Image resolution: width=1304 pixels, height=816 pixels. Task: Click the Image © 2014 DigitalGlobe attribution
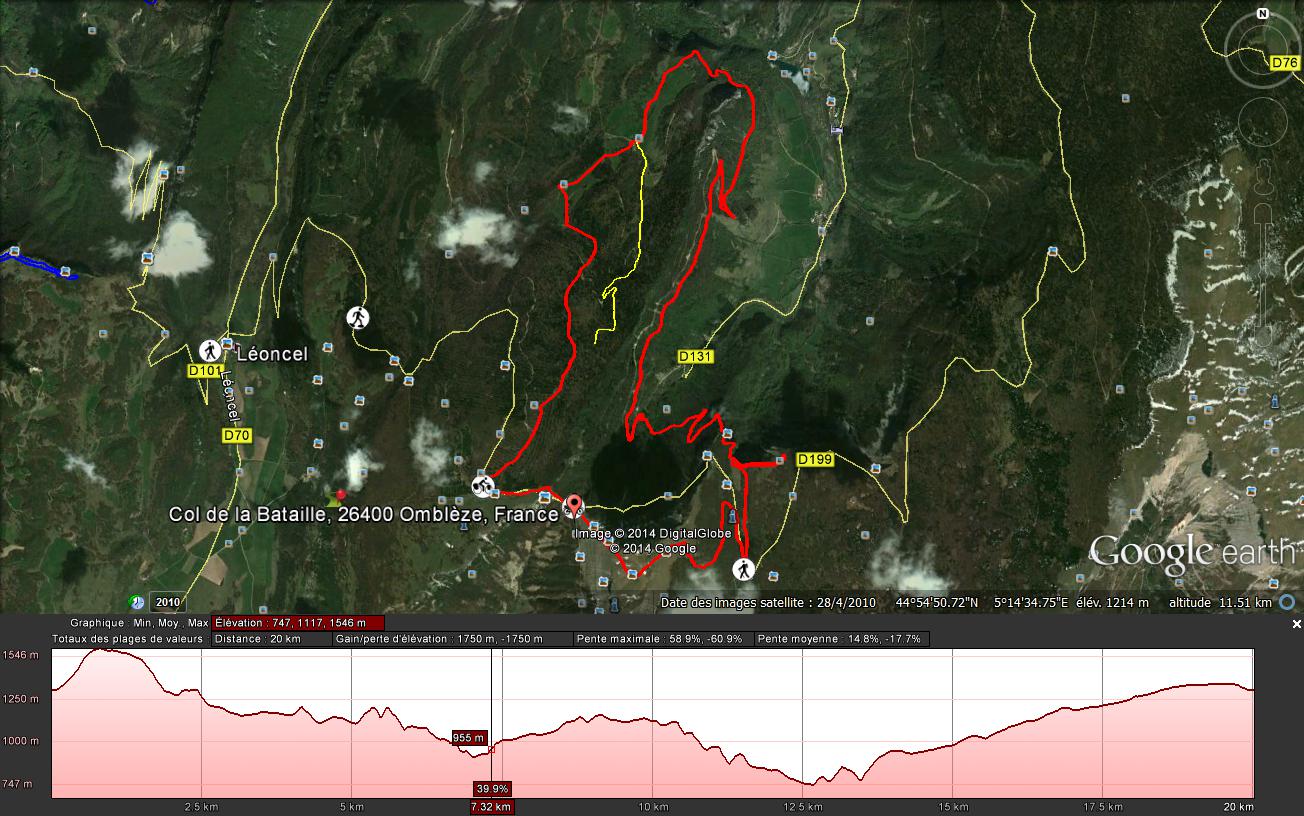point(652,534)
